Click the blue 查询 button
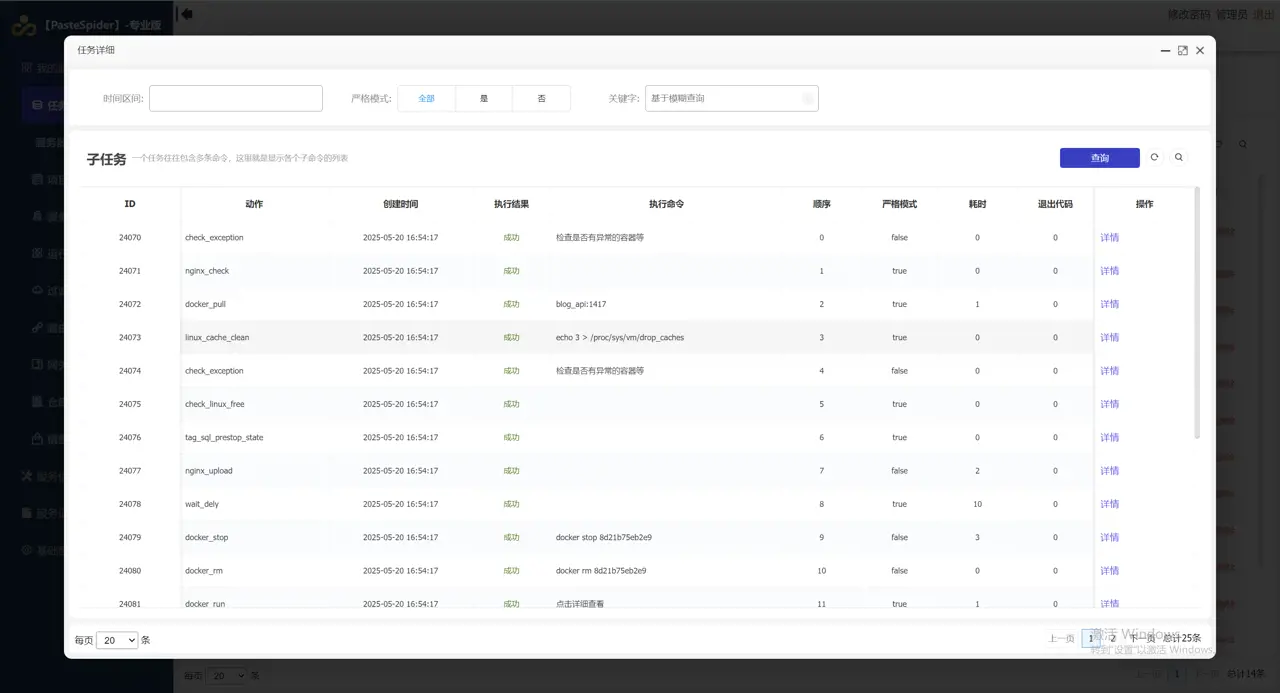This screenshot has width=1280, height=693. (x=1100, y=158)
